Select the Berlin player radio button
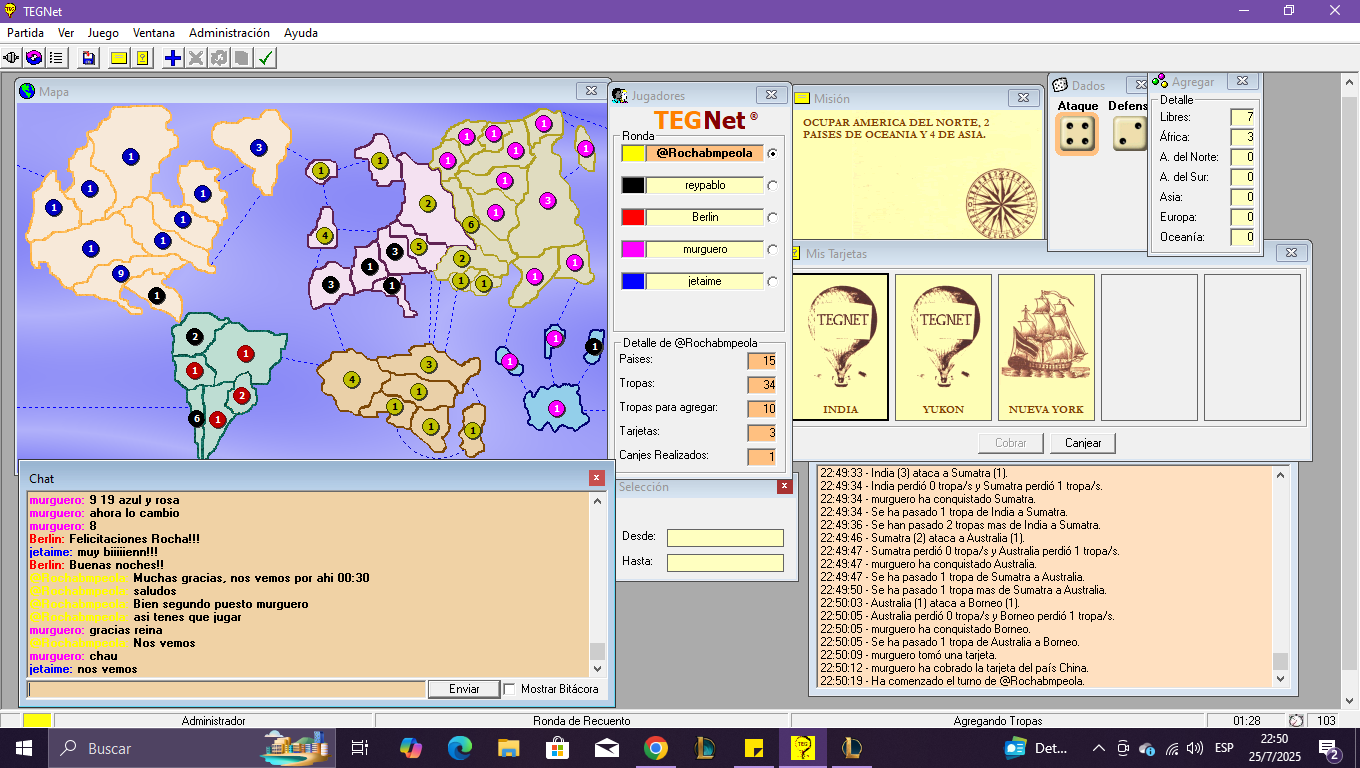The height and width of the screenshot is (768, 1360). [772, 217]
